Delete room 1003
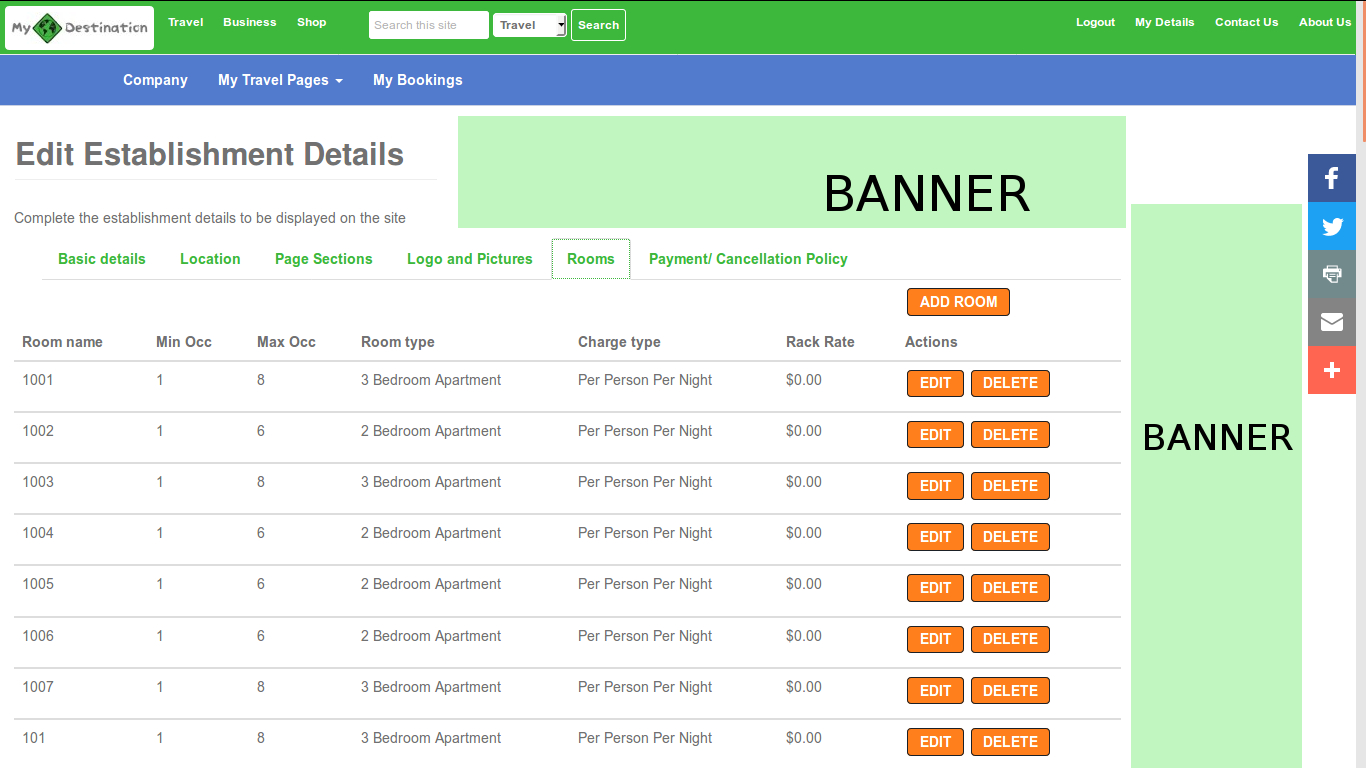 pyautogui.click(x=1010, y=486)
